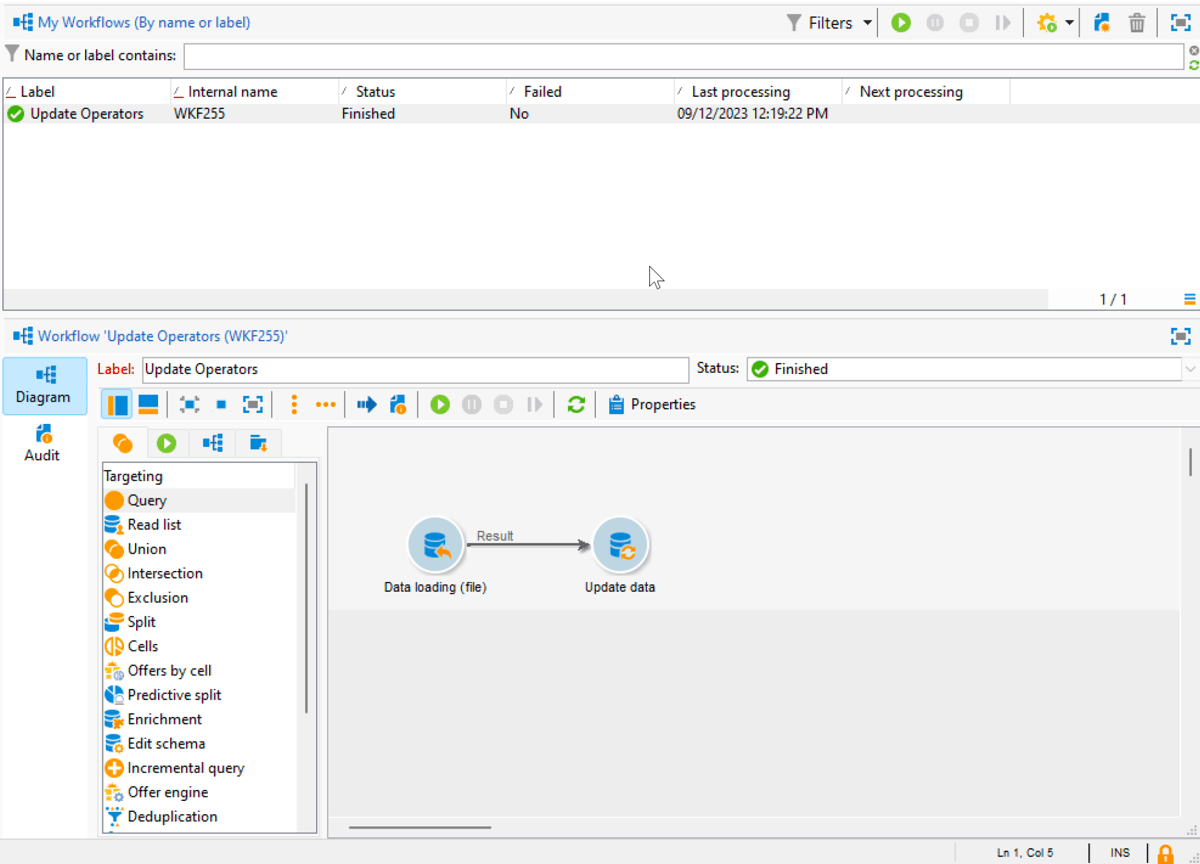This screenshot has height=864, width=1200.
Task: Click the gear actions icon in the top toolbar
Action: 1047,22
